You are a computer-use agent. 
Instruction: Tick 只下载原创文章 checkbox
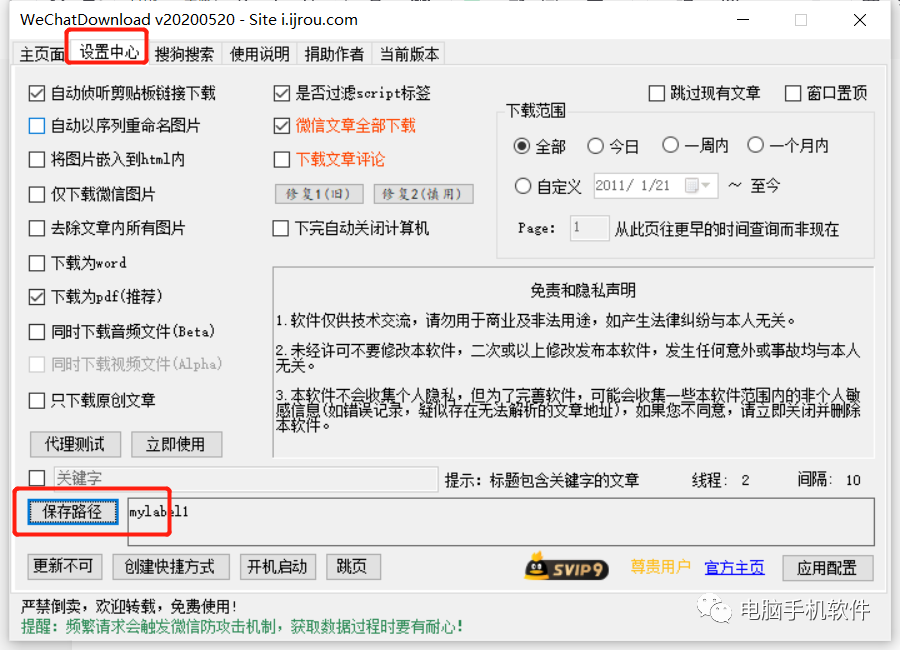point(37,400)
